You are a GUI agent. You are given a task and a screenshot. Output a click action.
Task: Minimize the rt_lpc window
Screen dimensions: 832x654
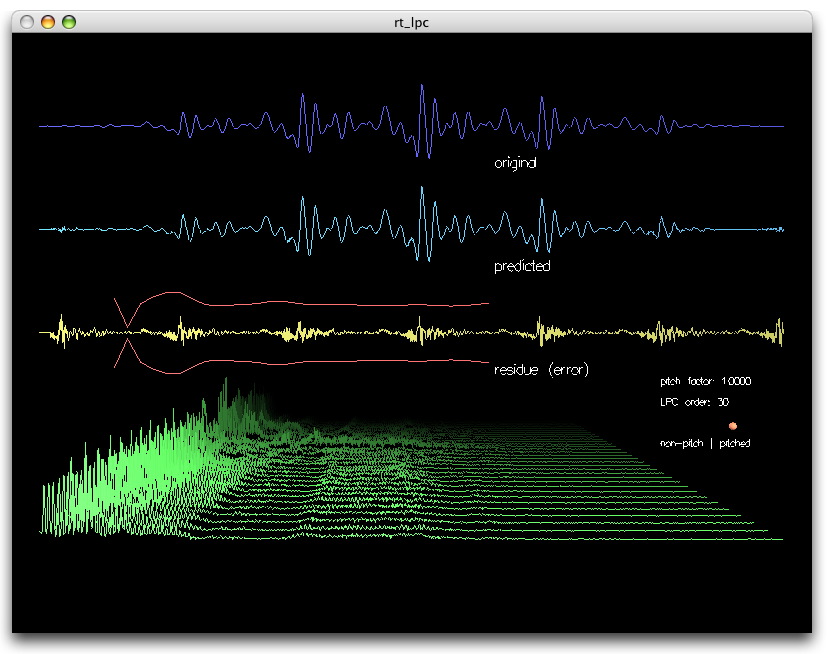[48, 21]
